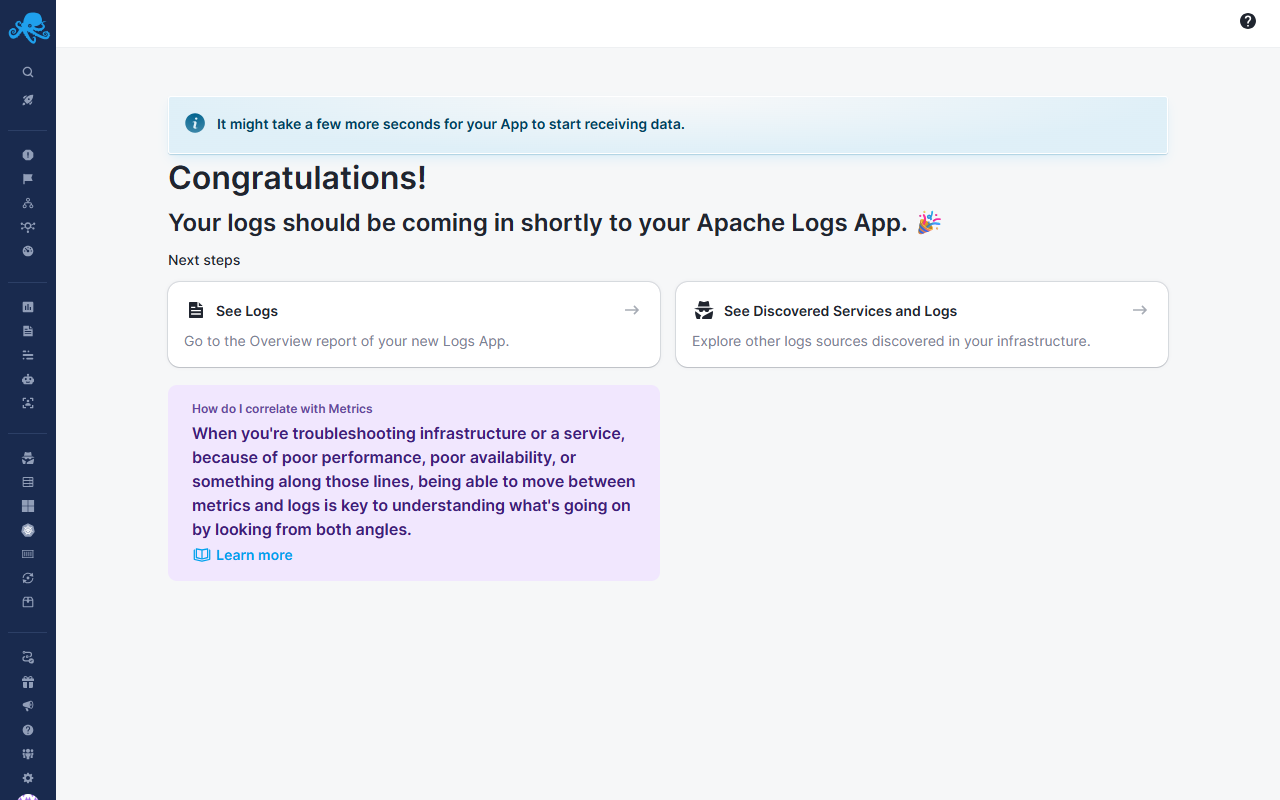The height and width of the screenshot is (800, 1280).
Task: Open Settings with the gear icon
Action: click(x=28, y=778)
